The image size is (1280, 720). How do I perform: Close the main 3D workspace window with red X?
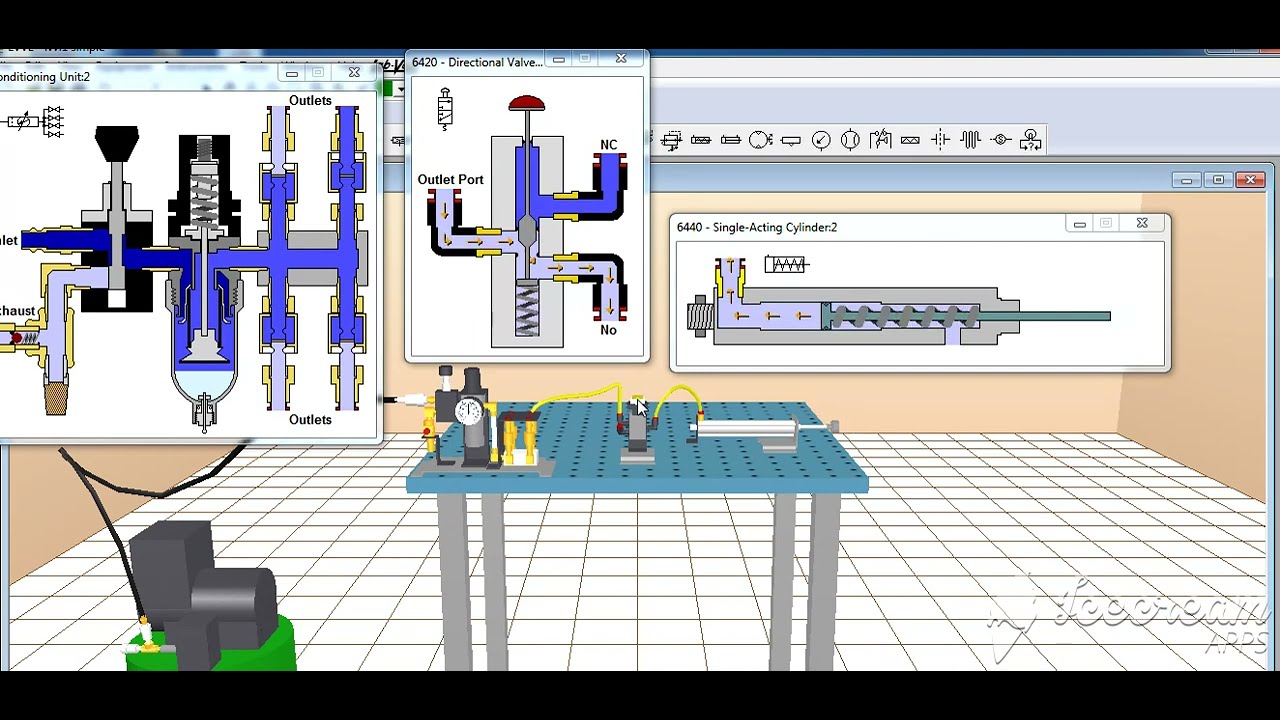[1250, 180]
